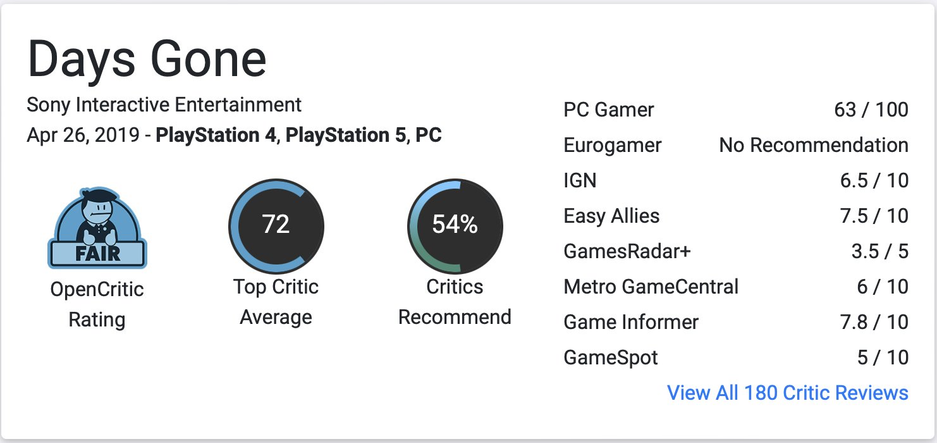Click Sony Interactive Entertainment publisher name
The image size is (937, 443).
pyautogui.click(x=164, y=104)
